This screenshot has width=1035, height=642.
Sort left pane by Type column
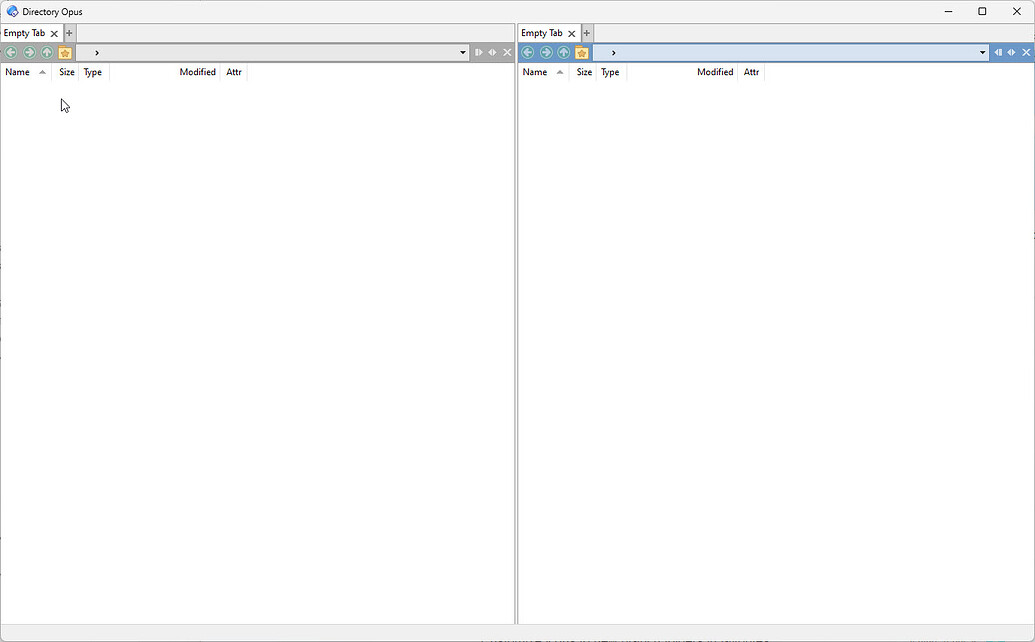click(x=94, y=72)
